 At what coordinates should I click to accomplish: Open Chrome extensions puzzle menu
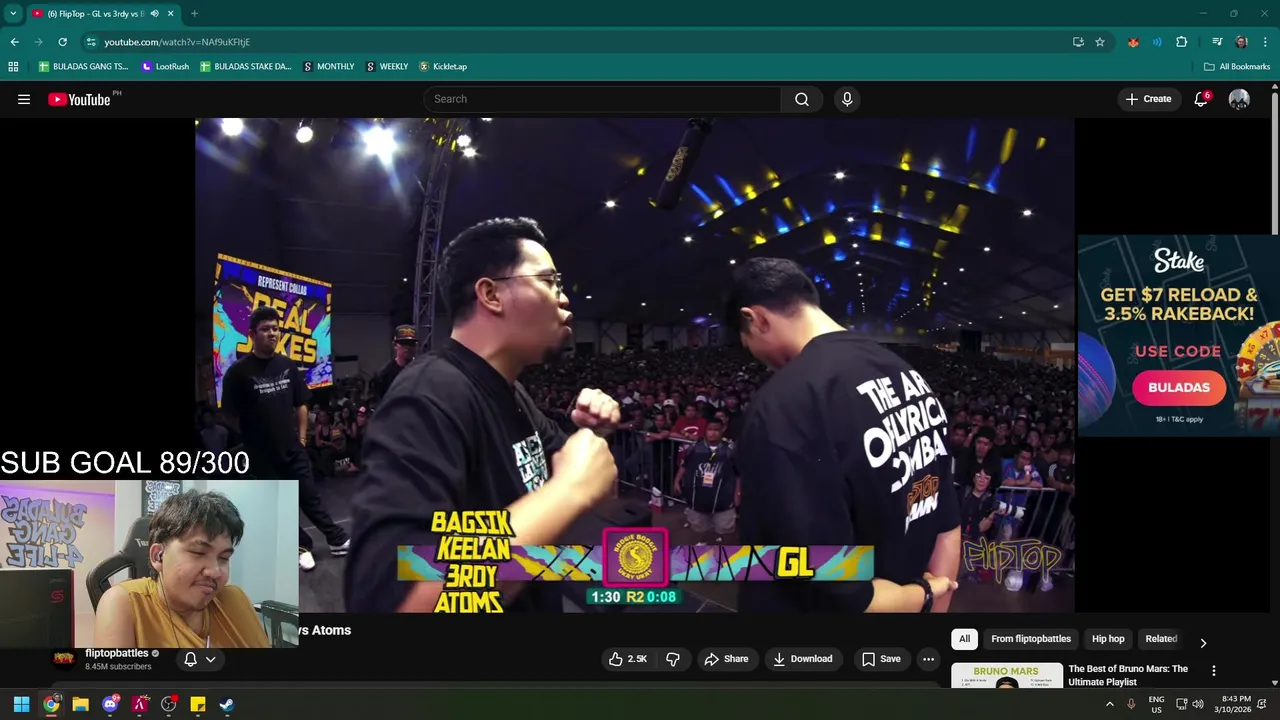click(1182, 42)
